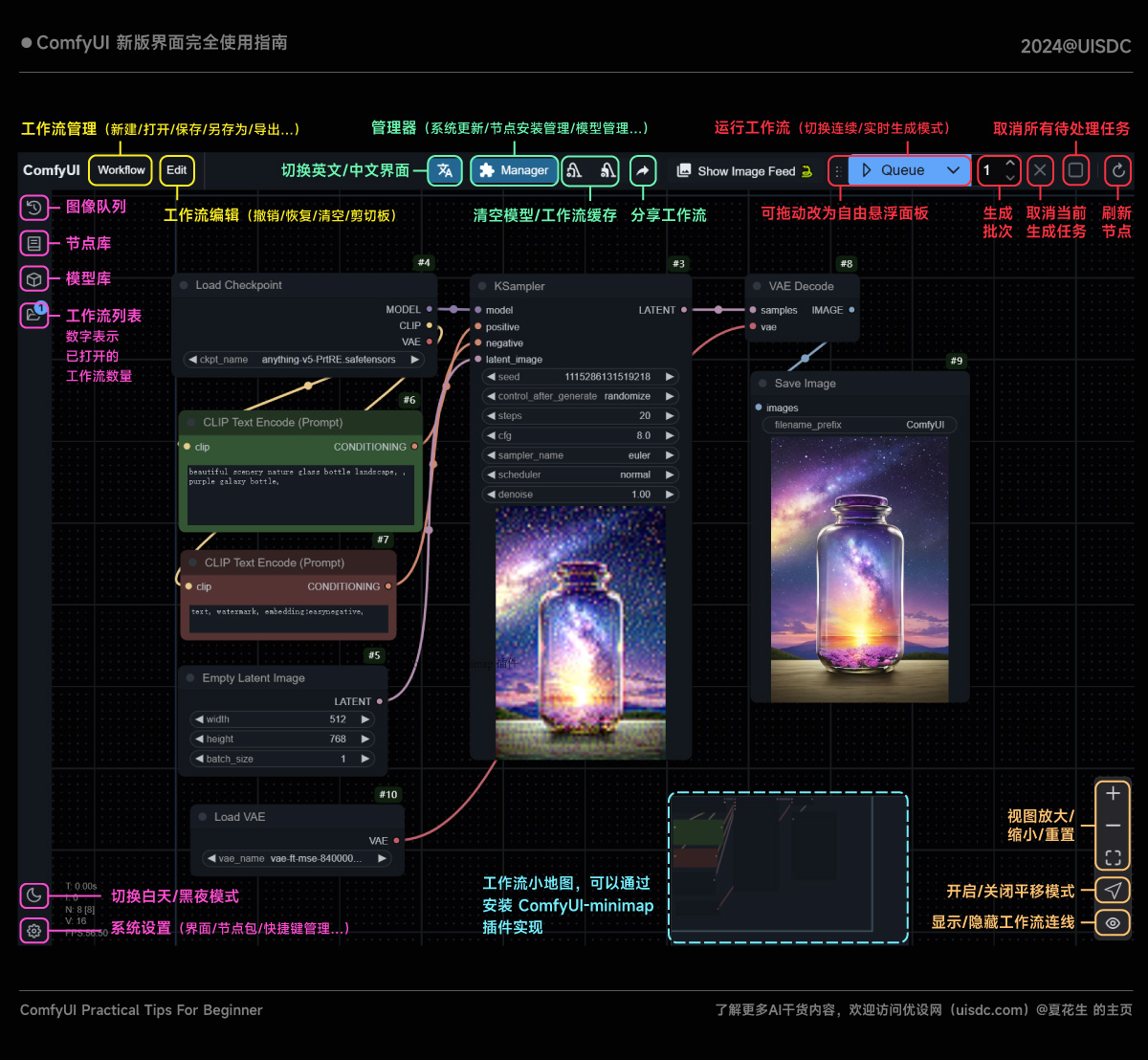
Task: Select next ckpt_name checkpoint arrow
Action: coord(415,360)
